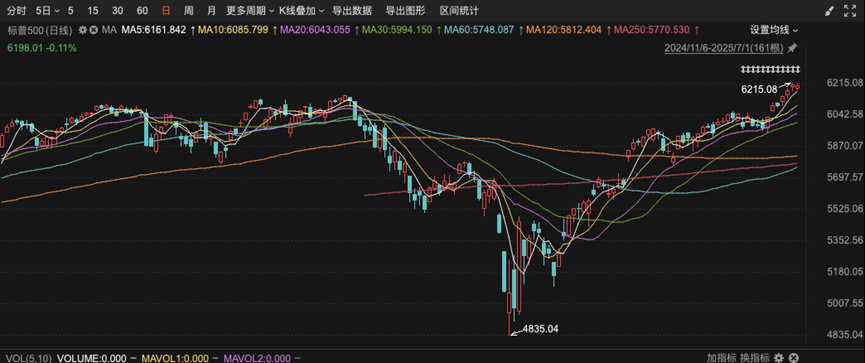Toggle fullscreen chart view
Viewport: 865px width, 363px height.
pos(850,10)
